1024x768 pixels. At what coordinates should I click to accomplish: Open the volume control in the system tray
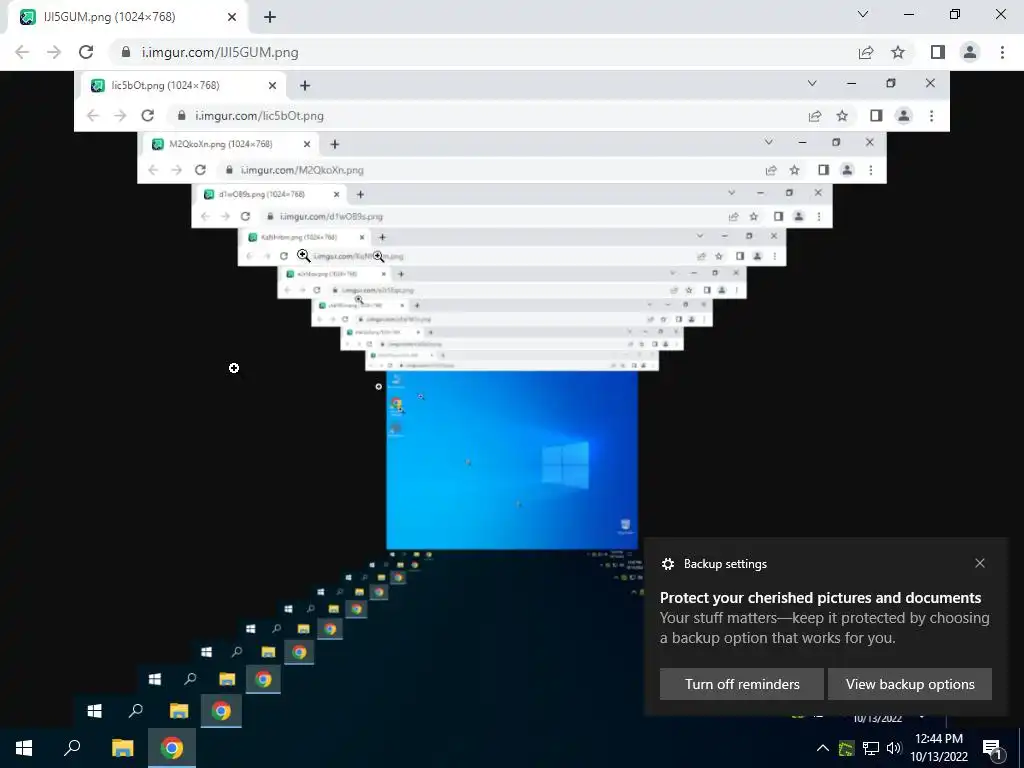[x=894, y=748]
